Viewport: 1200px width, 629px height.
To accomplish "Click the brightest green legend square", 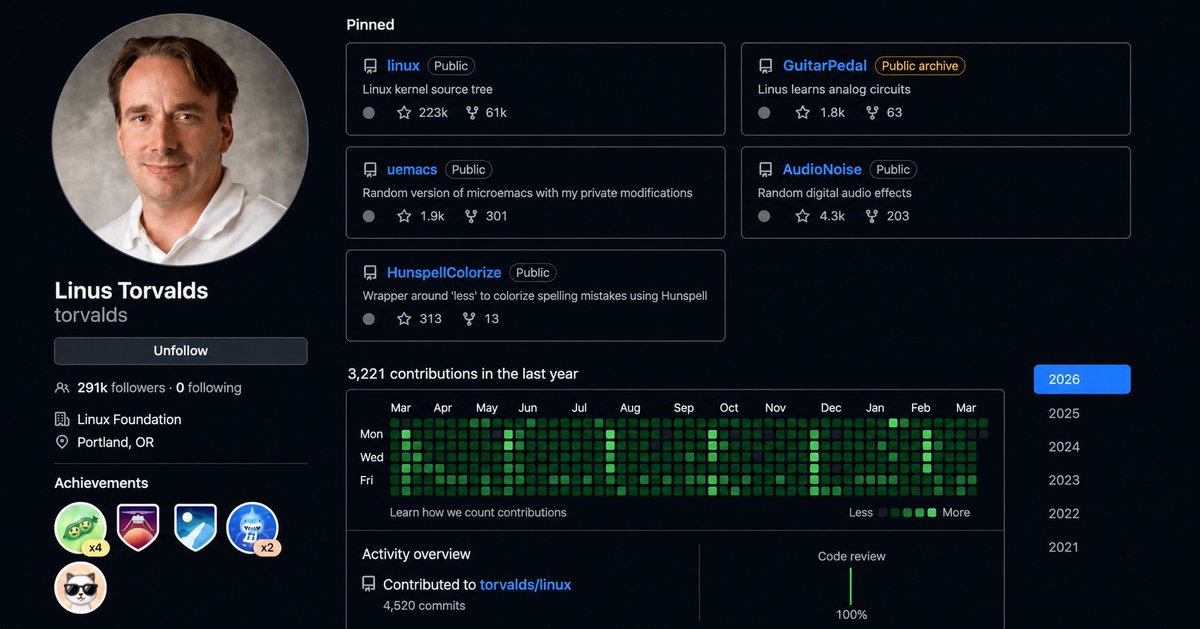I will (932, 513).
